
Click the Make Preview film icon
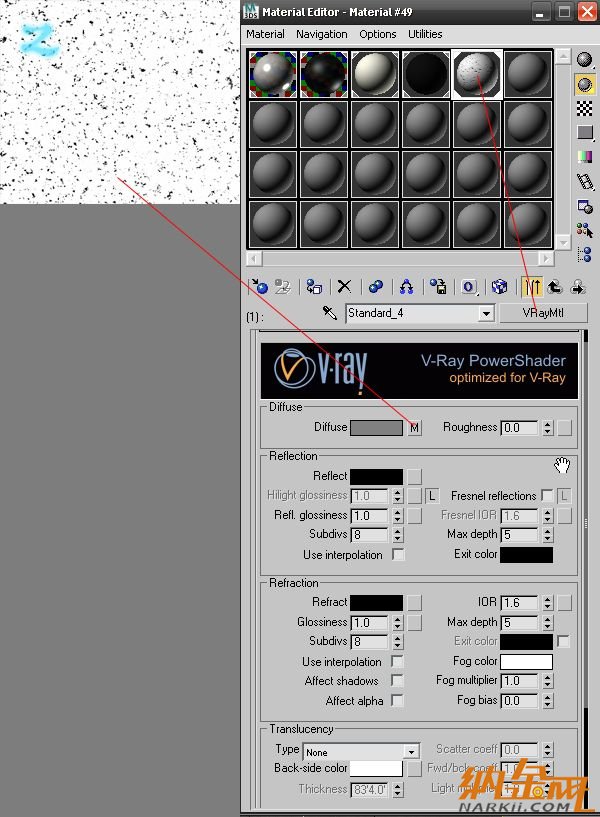pyautogui.click(x=585, y=182)
